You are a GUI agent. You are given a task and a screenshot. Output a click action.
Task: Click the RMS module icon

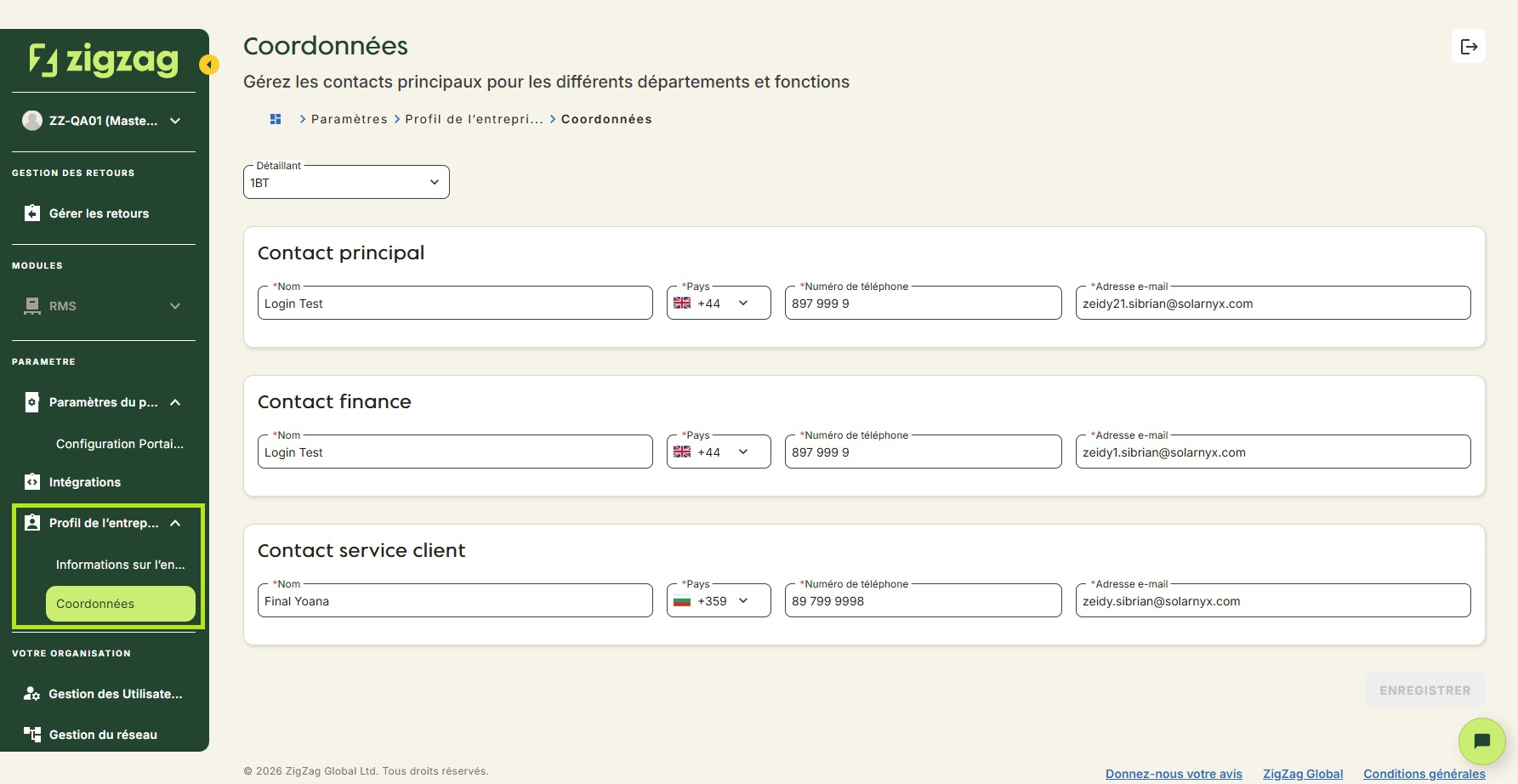[x=32, y=306]
